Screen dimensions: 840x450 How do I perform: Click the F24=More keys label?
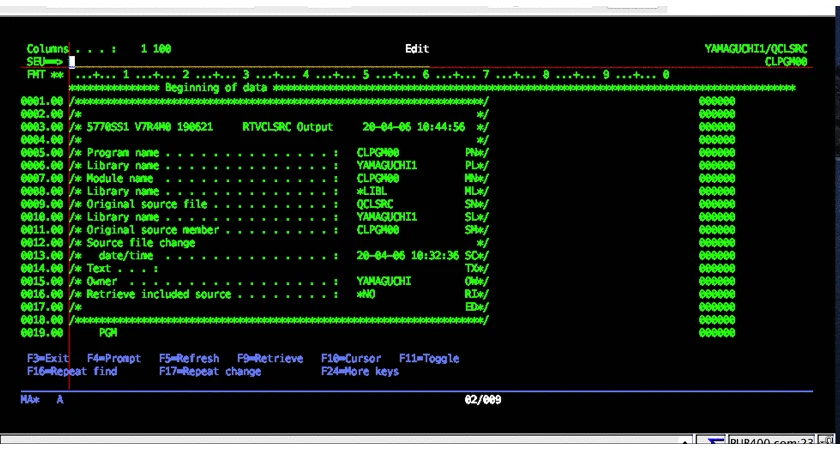pyautogui.click(x=360, y=371)
